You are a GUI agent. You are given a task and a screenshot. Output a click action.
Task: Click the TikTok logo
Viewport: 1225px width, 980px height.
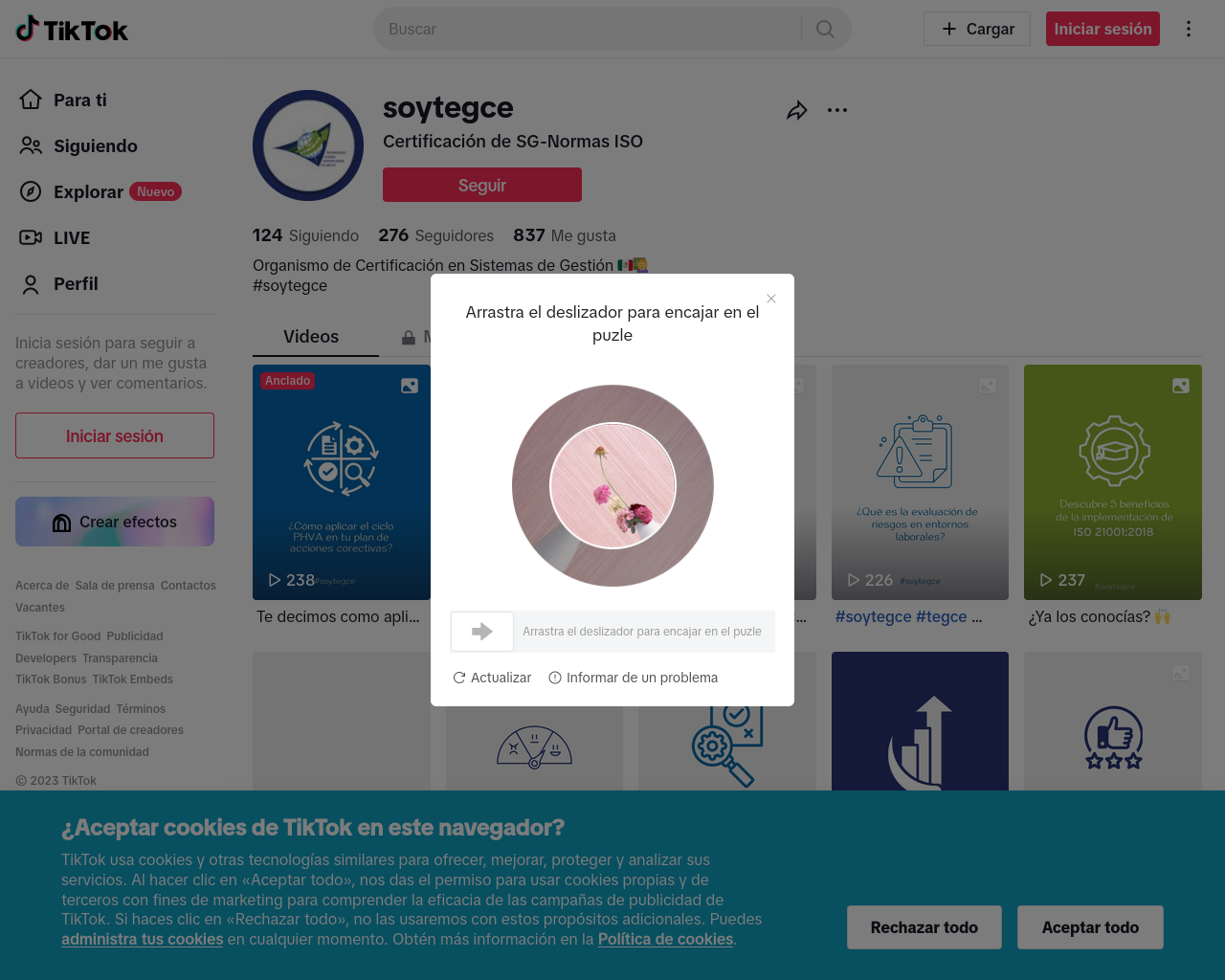click(x=72, y=29)
